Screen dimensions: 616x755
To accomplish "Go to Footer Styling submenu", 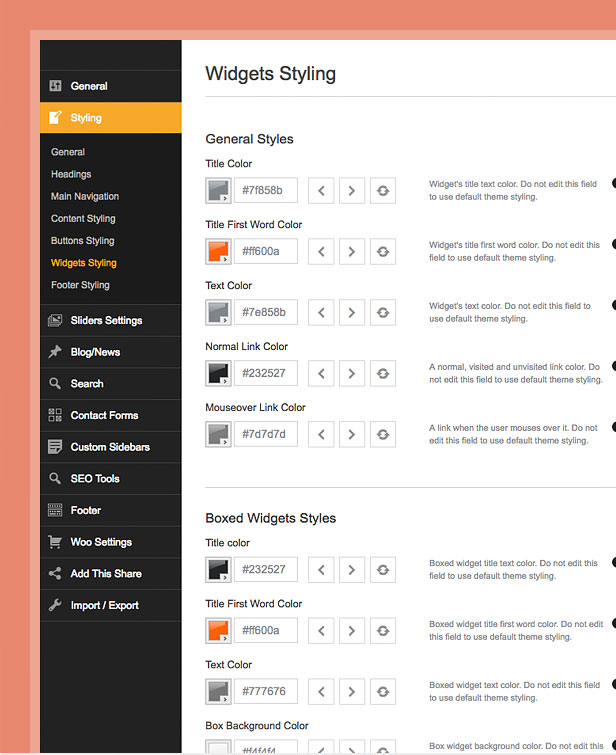I will pos(80,285).
